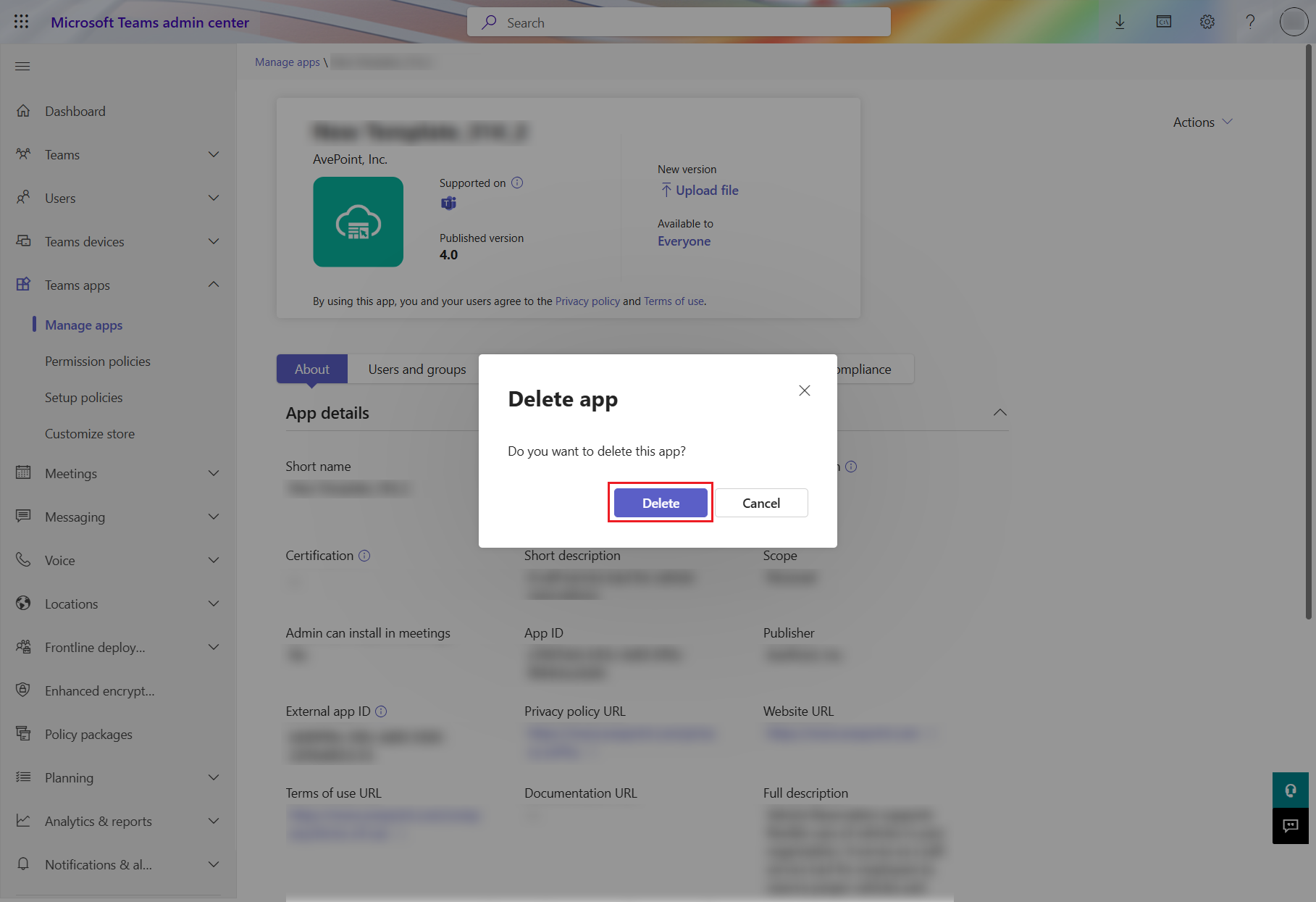
Task: Click the Certification info icon
Action: 364,556
